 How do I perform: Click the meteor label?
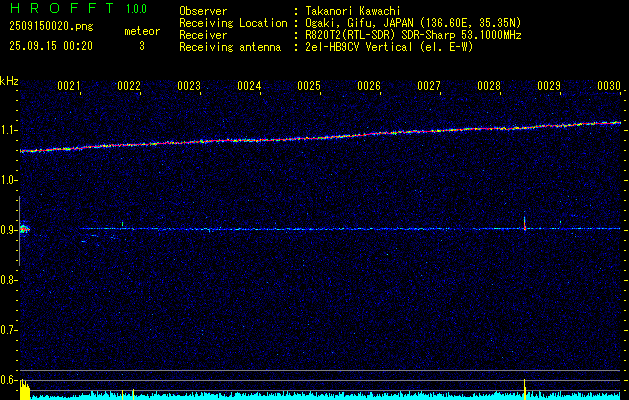[142, 31]
